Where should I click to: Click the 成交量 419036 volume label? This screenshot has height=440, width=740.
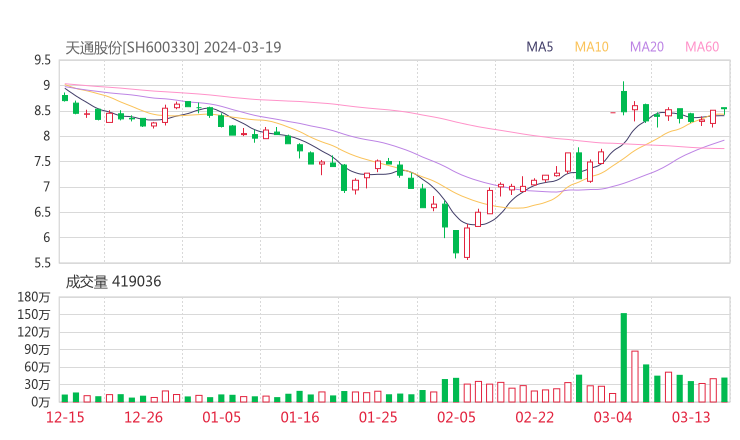[x=113, y=282]
